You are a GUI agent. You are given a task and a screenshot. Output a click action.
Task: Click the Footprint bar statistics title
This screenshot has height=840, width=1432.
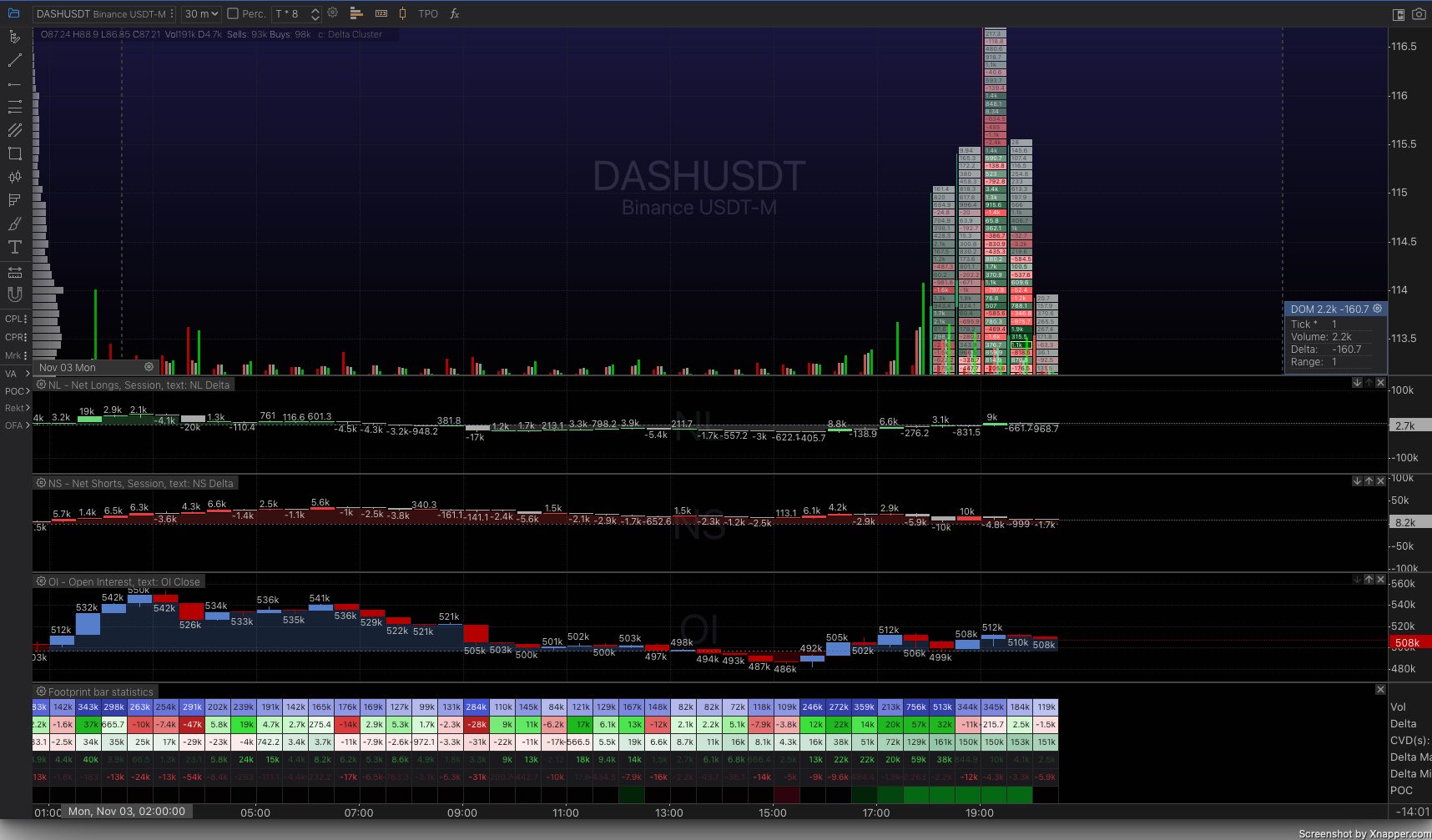coord(101,692)
